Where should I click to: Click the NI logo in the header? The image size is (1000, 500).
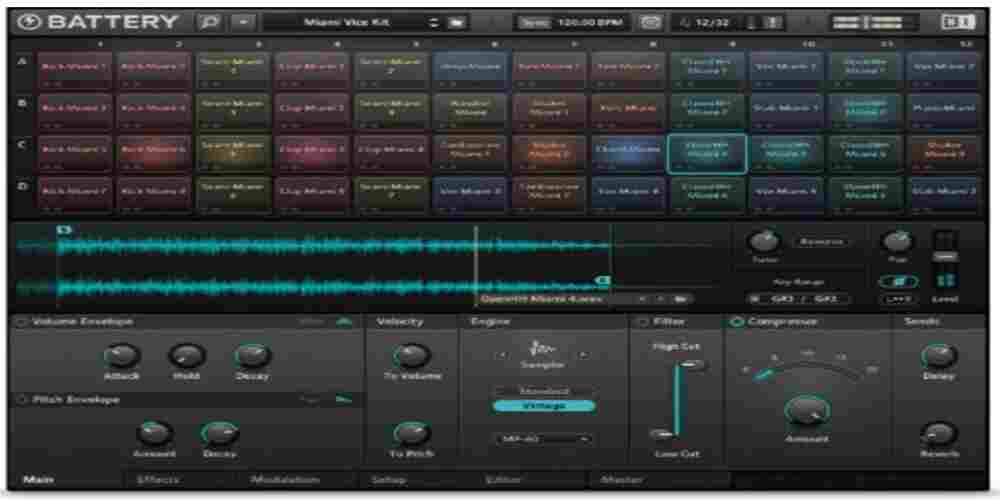coord(957,23)
